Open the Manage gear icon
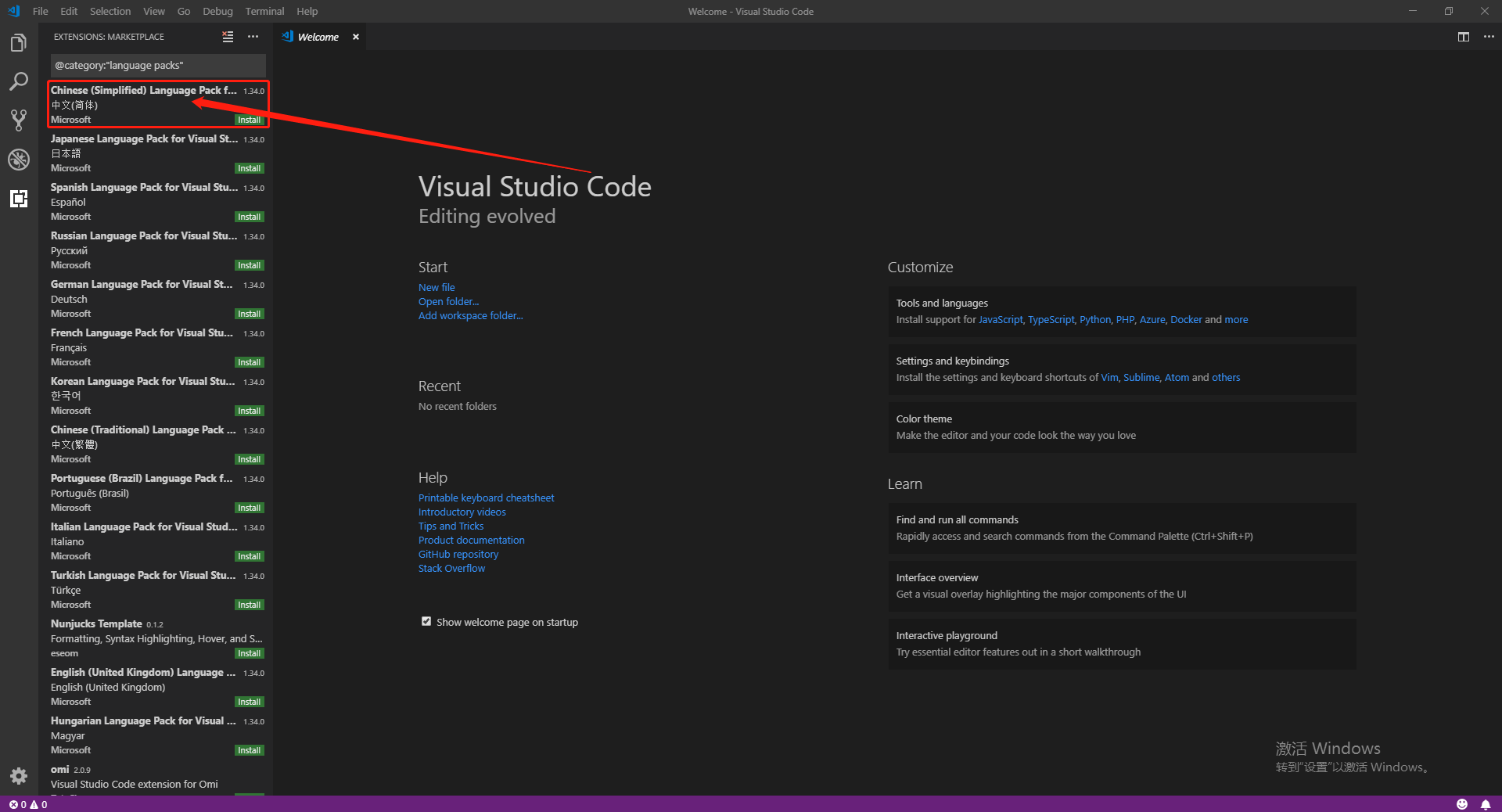Image resolution: width=1502 pixels, height=812 pixels. (x=19, y=776)
